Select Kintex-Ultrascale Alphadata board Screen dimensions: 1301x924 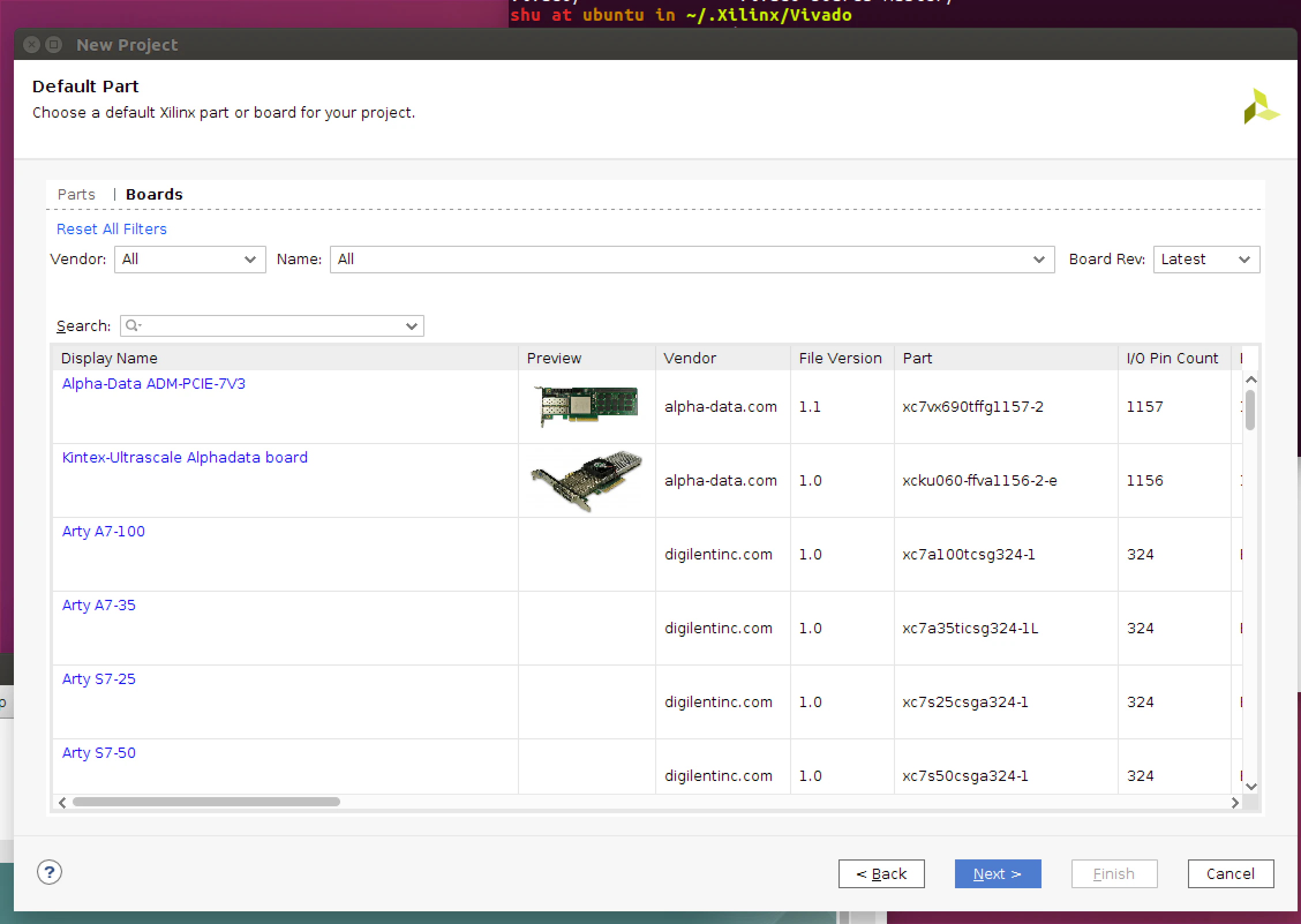pyautogui.click(x=185, y=457)
